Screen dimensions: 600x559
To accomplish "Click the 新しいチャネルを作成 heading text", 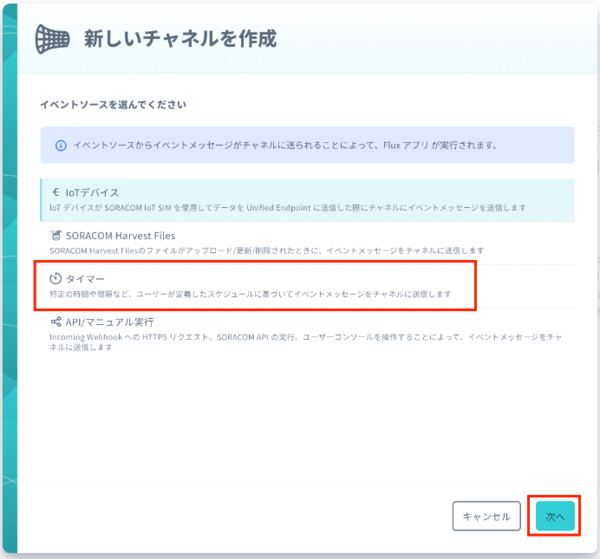I will pos(180,39).
